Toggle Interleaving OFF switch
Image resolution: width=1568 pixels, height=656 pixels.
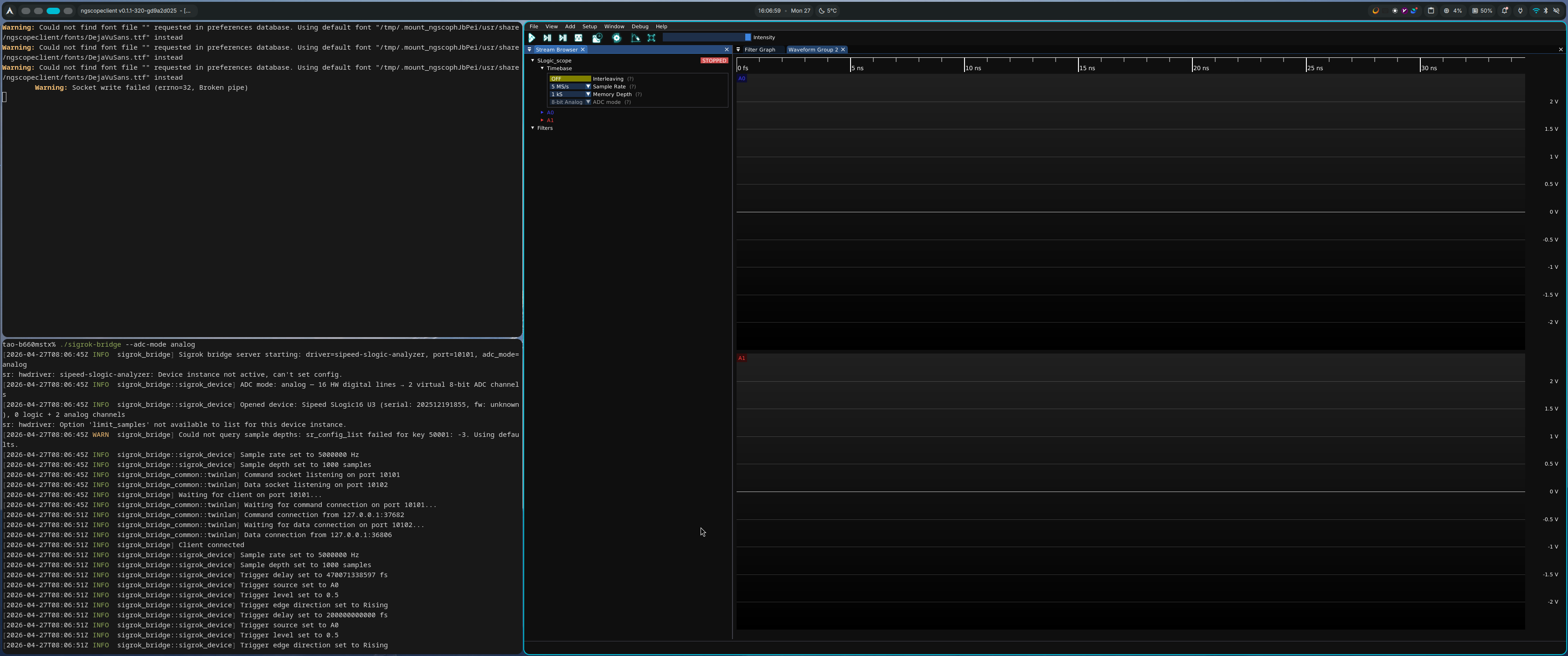click(x=570, y=78)
